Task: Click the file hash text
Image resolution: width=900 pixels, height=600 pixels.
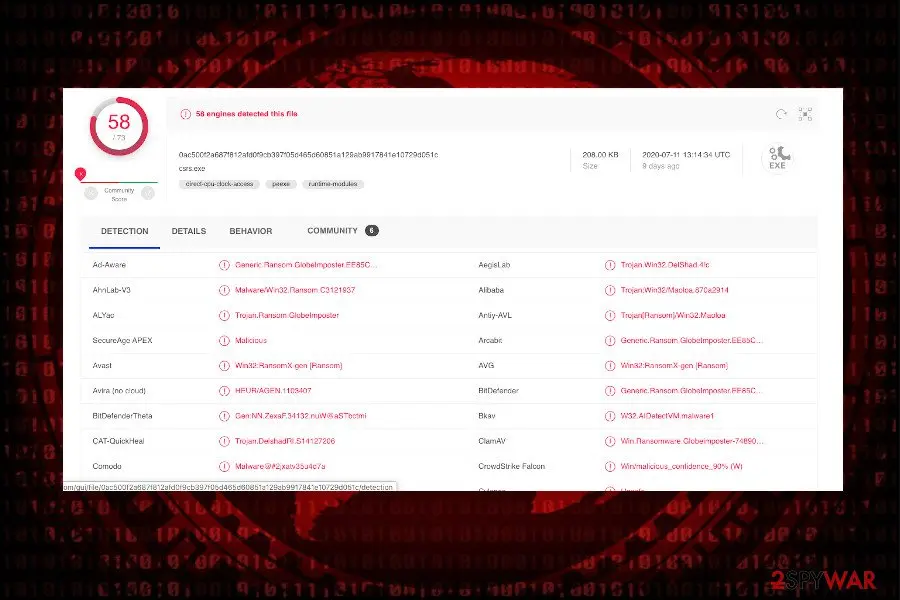Action: point(308,155)
